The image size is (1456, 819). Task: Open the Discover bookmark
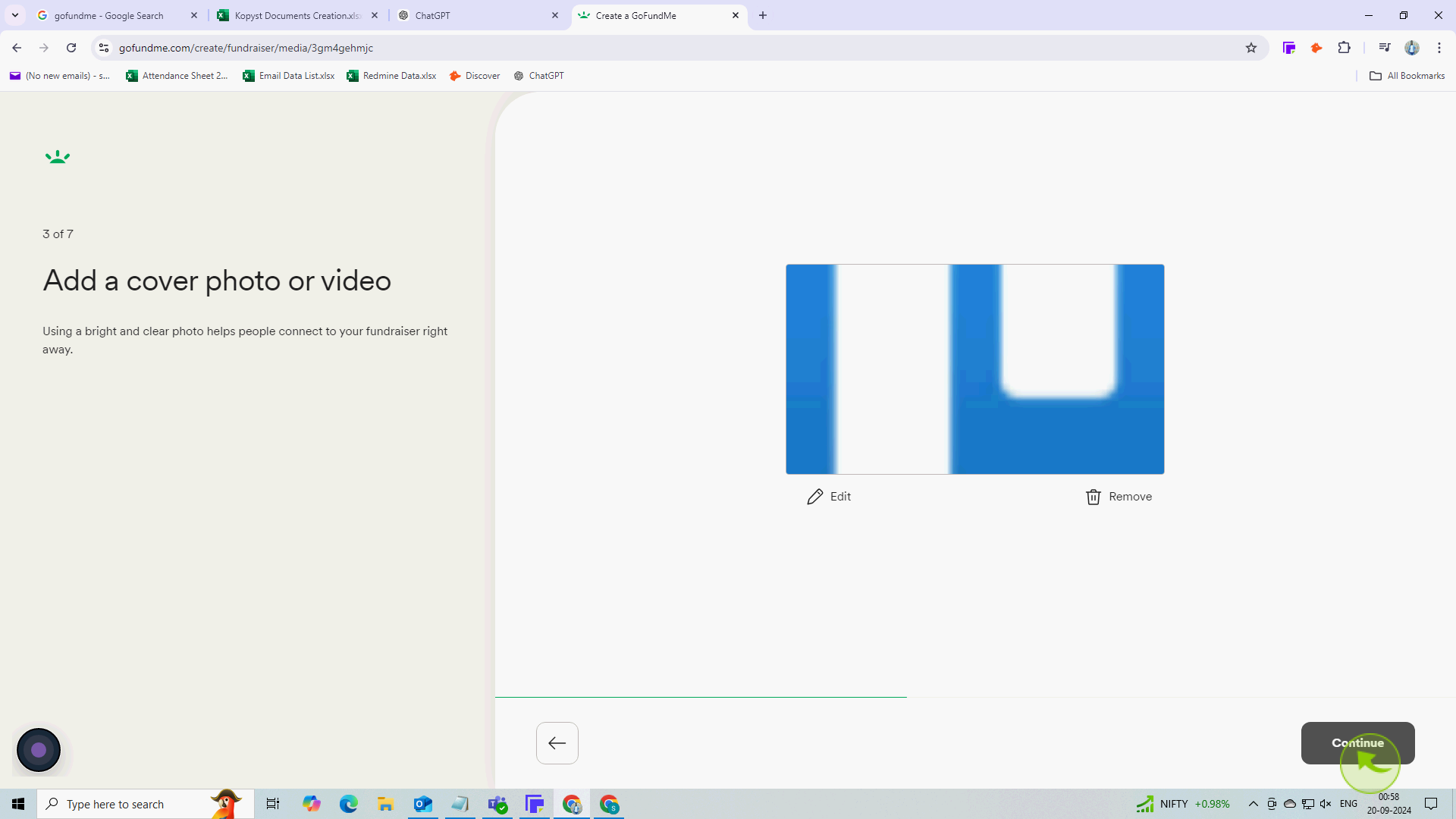(475, 76)
